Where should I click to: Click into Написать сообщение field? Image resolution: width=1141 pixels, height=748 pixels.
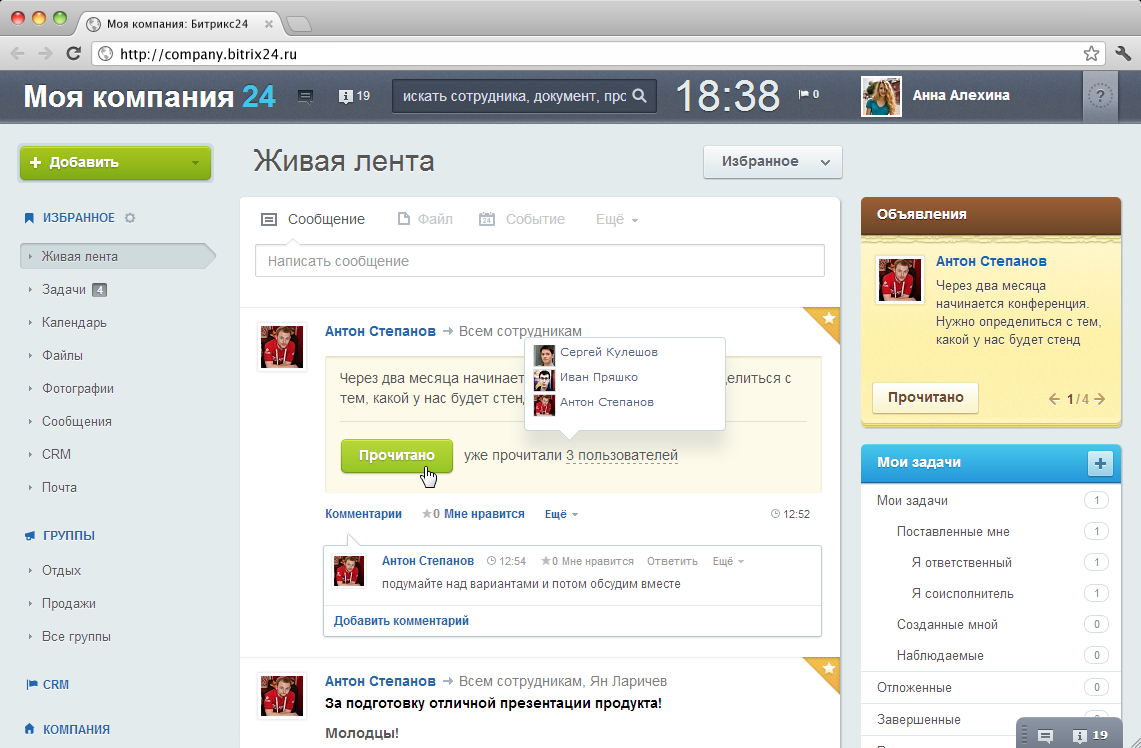tap(539, 260)
